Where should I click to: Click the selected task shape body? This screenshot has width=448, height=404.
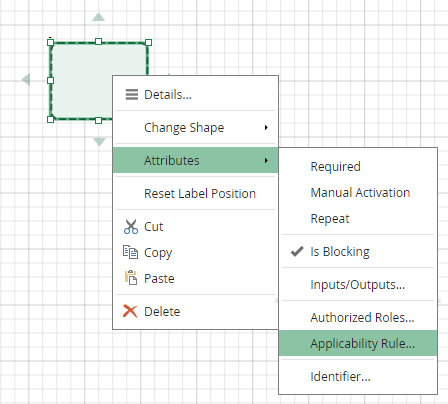pyautogui.click(x=82, y=80)
